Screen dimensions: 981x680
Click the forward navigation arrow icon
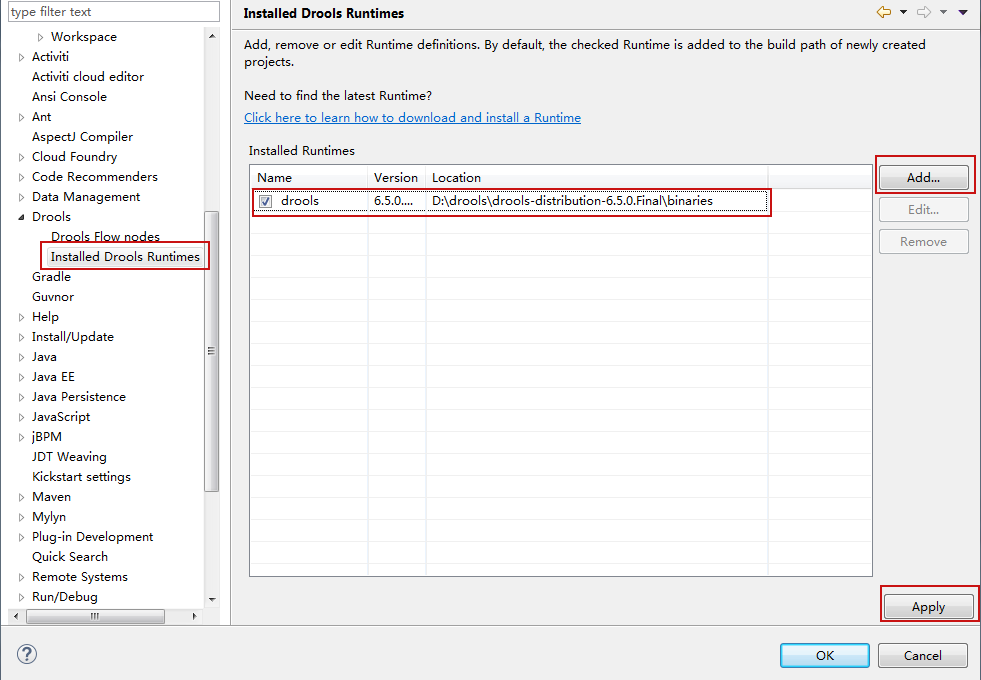tap(923, 12)
